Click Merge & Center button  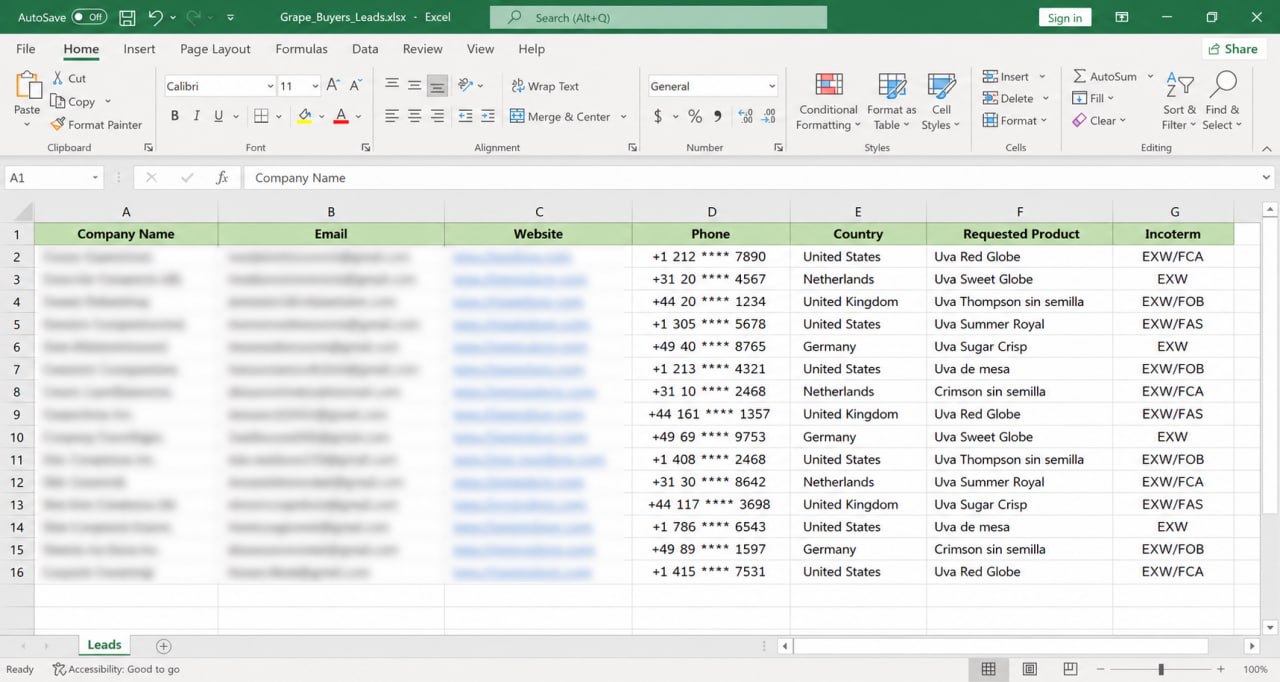(x=561, y=116)
